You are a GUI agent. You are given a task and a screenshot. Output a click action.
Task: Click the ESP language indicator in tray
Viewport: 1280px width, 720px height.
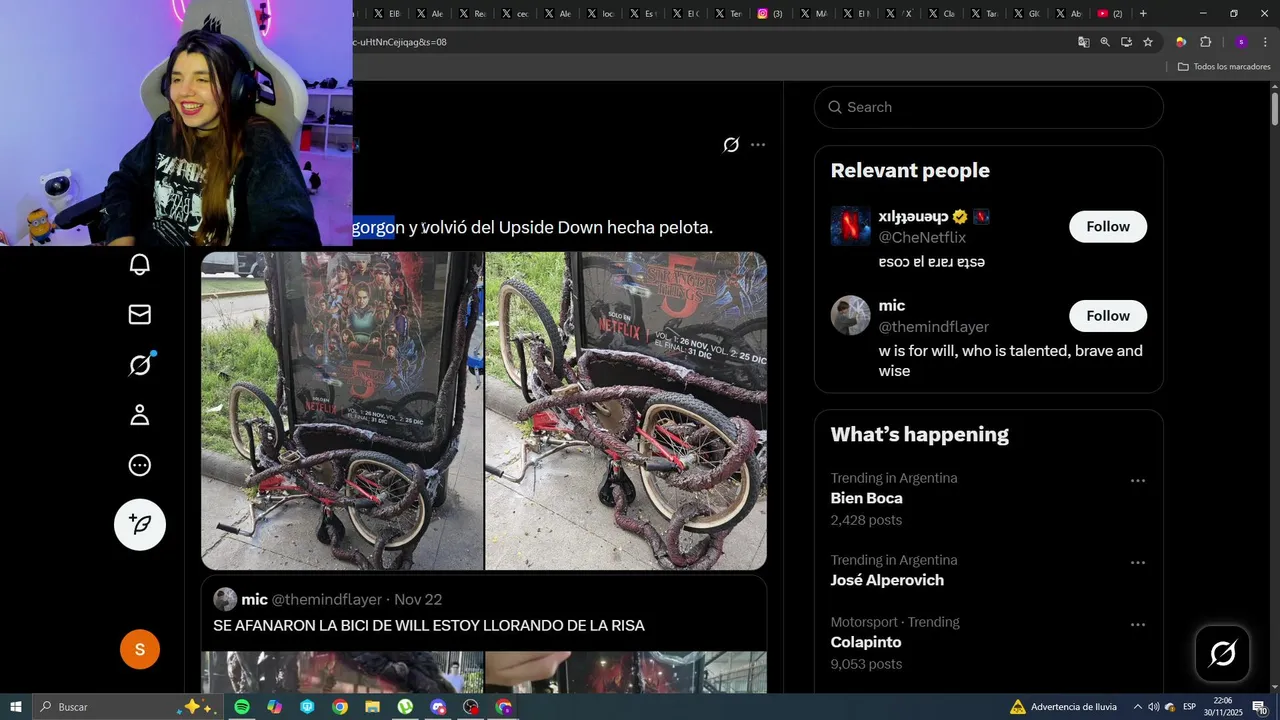coord(1189,707)
